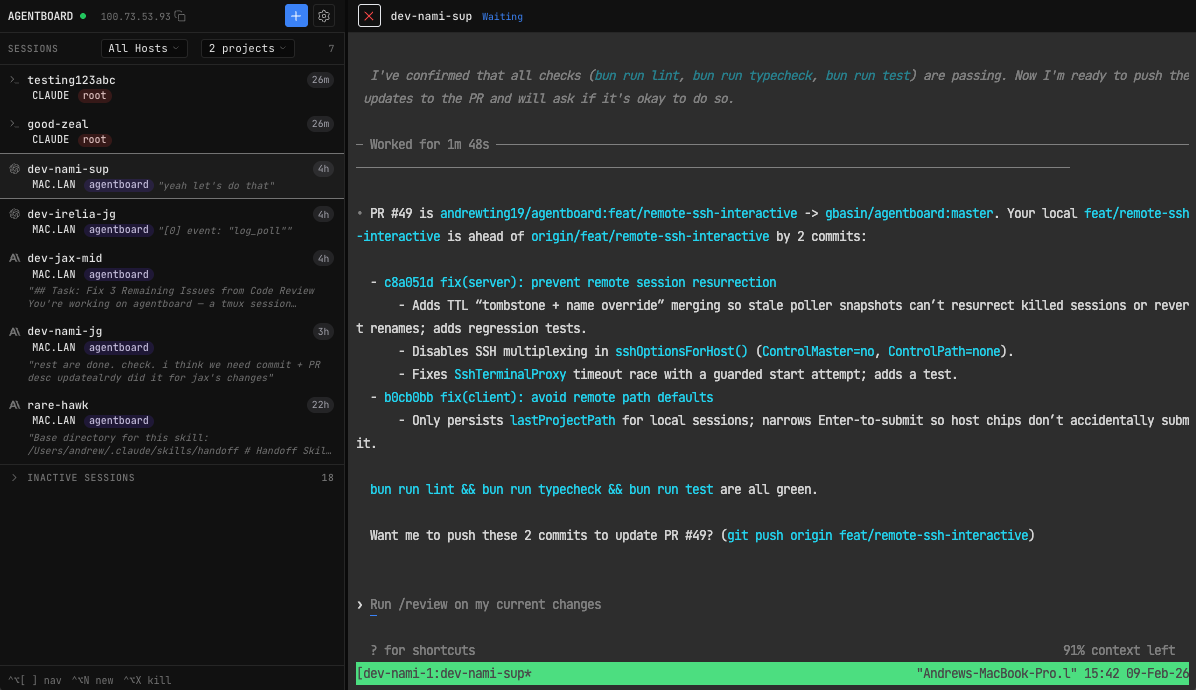Click the Codex agent icon beside dev-nami-sup

[x=12, y=169]
